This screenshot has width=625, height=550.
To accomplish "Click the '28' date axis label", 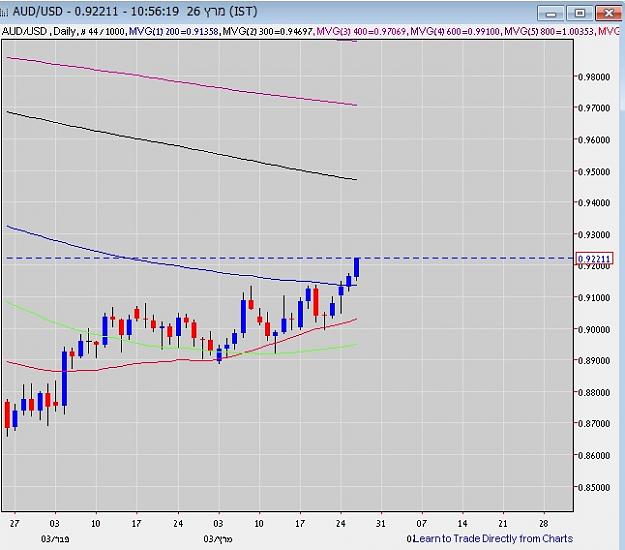I will (x=544, y=523).
